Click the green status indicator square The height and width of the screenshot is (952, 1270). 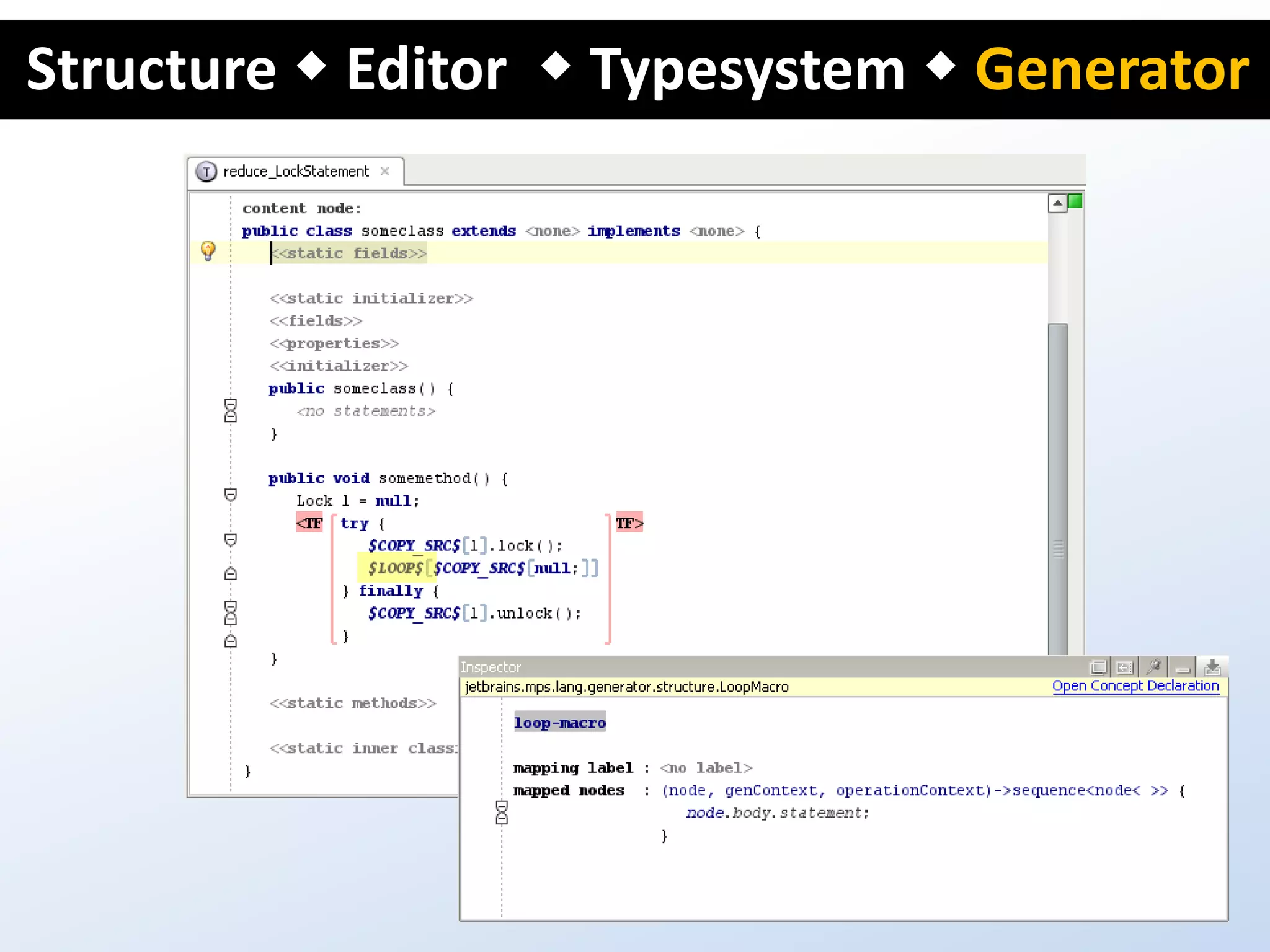[1076, 201]
